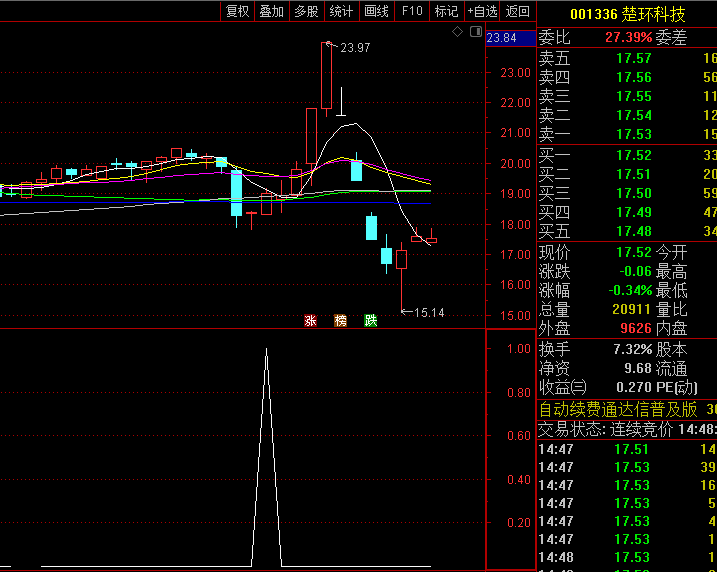The width and height of the screenshot is (717, 572).
Task: Click the diamond icon above the price axis
Action: [457, 32]
